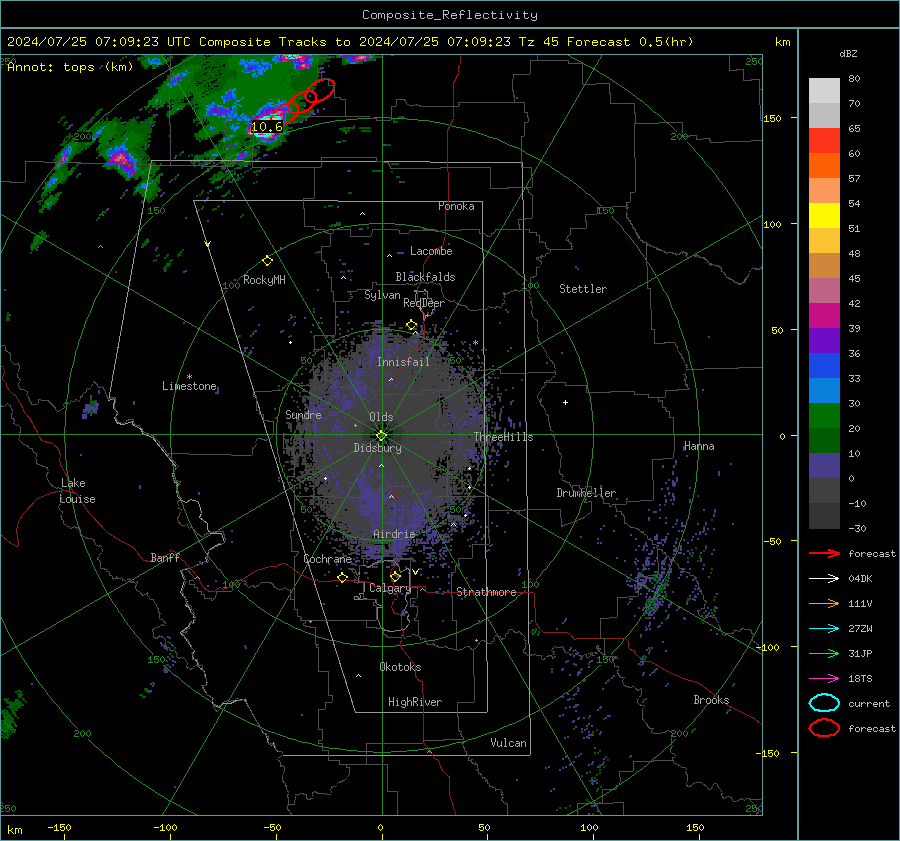This screenshot has height=841, width=900.
Task: Select the Red Deer label on map
Action: (x=424, y=303)
